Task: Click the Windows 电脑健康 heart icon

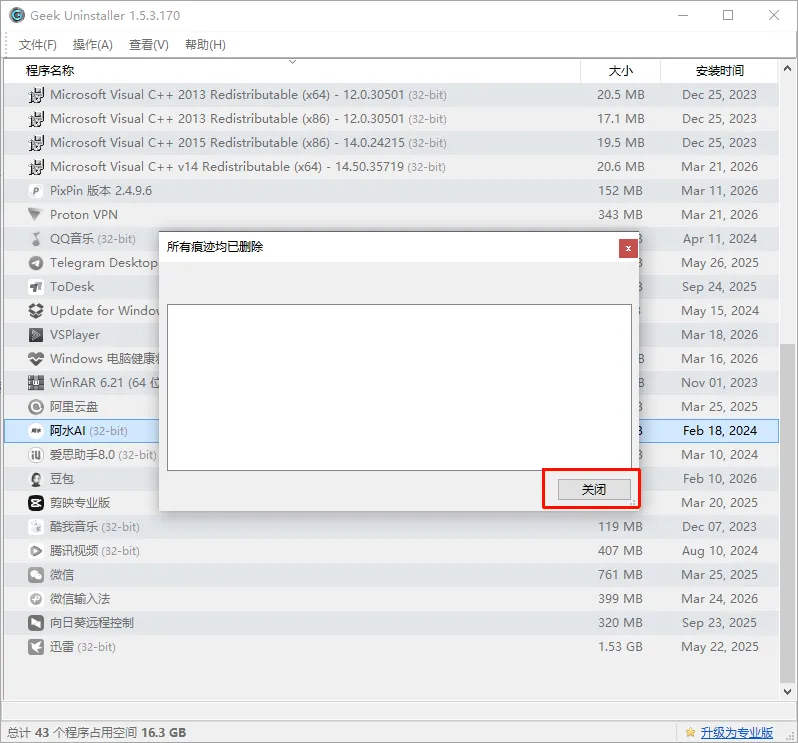Action: (x=36, y=359)
